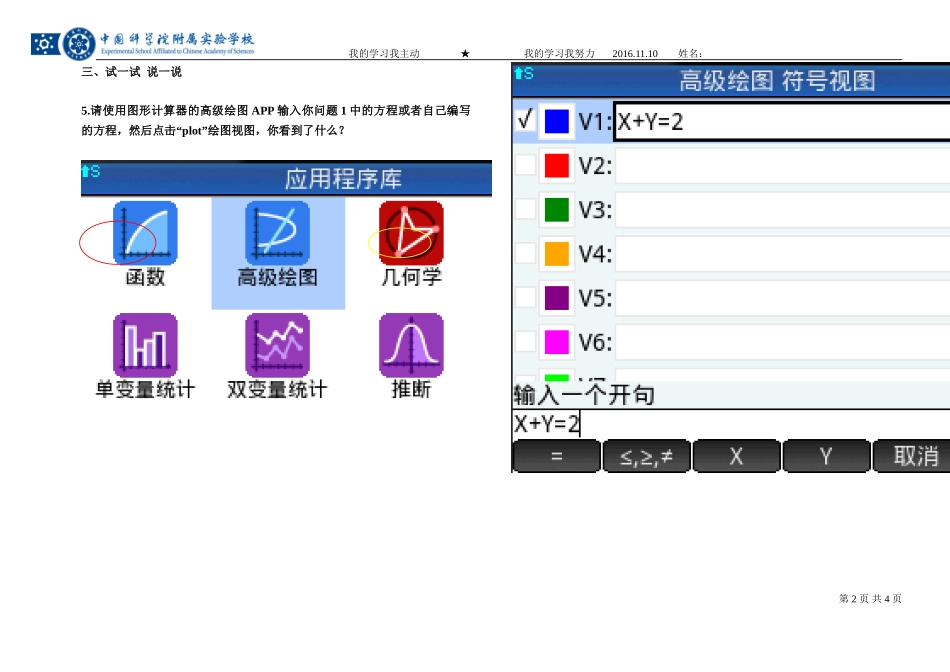
Task: Uncheck the V1 equation checkbox
Action: [x=525, y=120]
